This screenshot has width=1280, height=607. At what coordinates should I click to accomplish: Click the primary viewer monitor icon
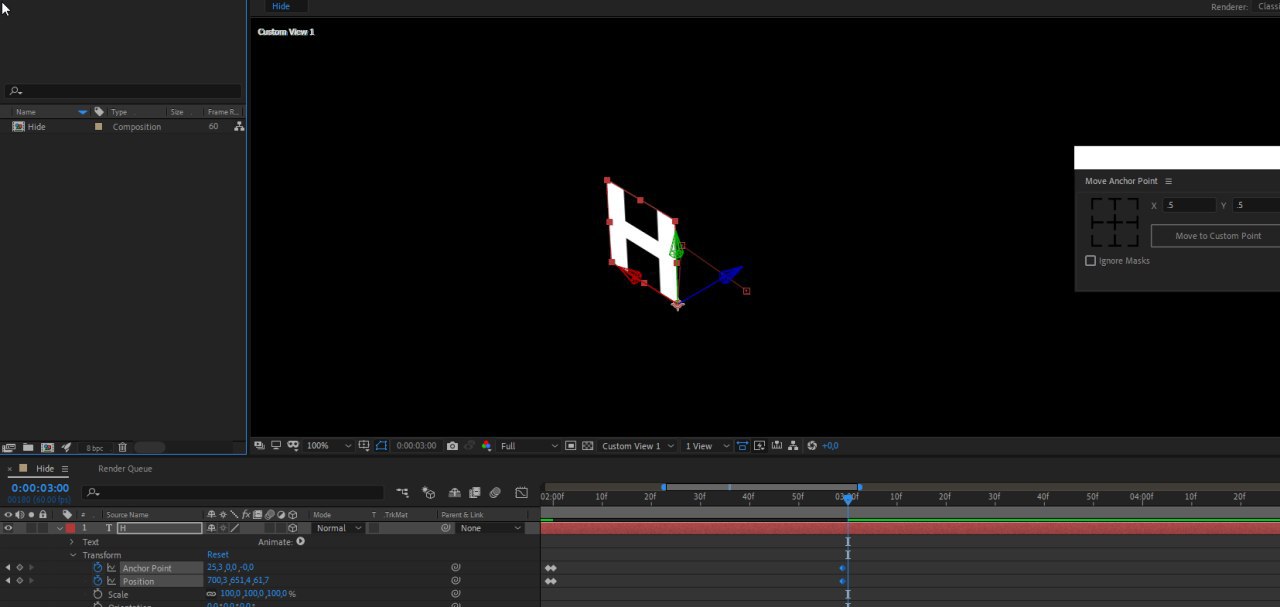pyautogui.click(x=276, y=446)
